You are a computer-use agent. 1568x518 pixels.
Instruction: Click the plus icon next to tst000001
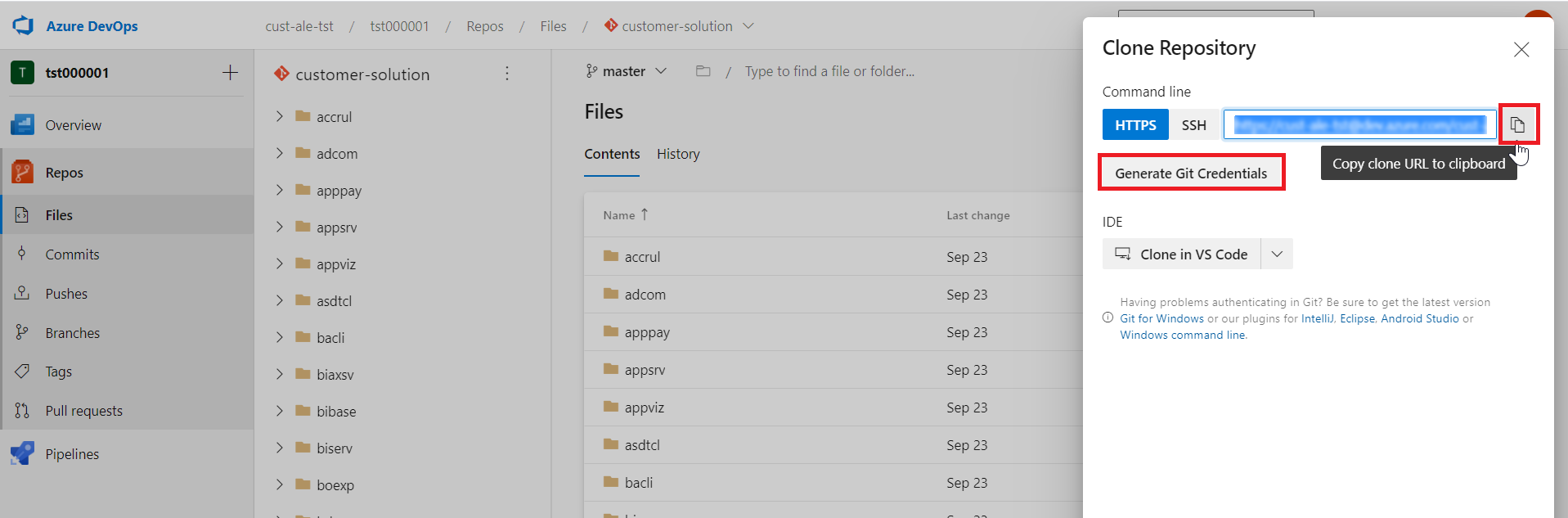(x=230, y=73)
